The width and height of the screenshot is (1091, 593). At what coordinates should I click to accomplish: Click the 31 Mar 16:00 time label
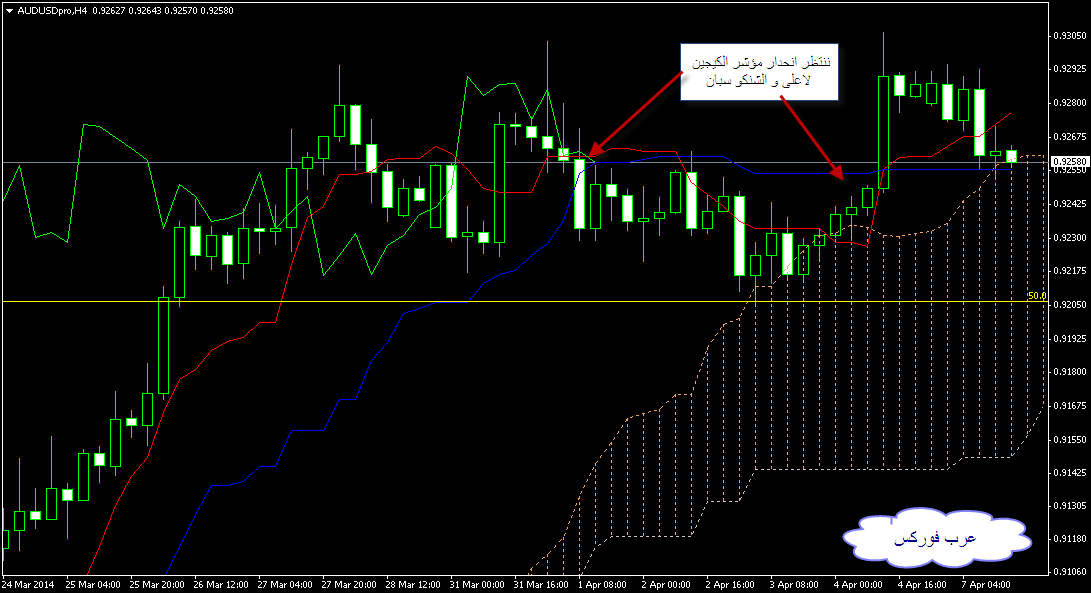tap(541, 585)
